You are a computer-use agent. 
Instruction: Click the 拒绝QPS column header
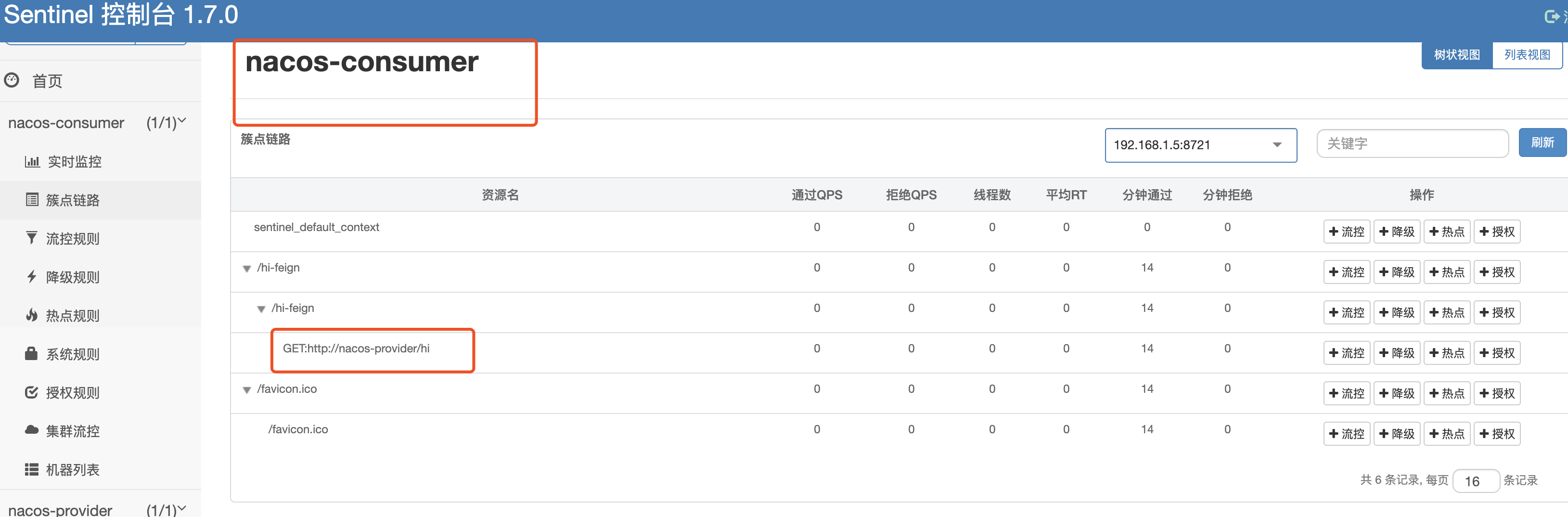[911, 195]
